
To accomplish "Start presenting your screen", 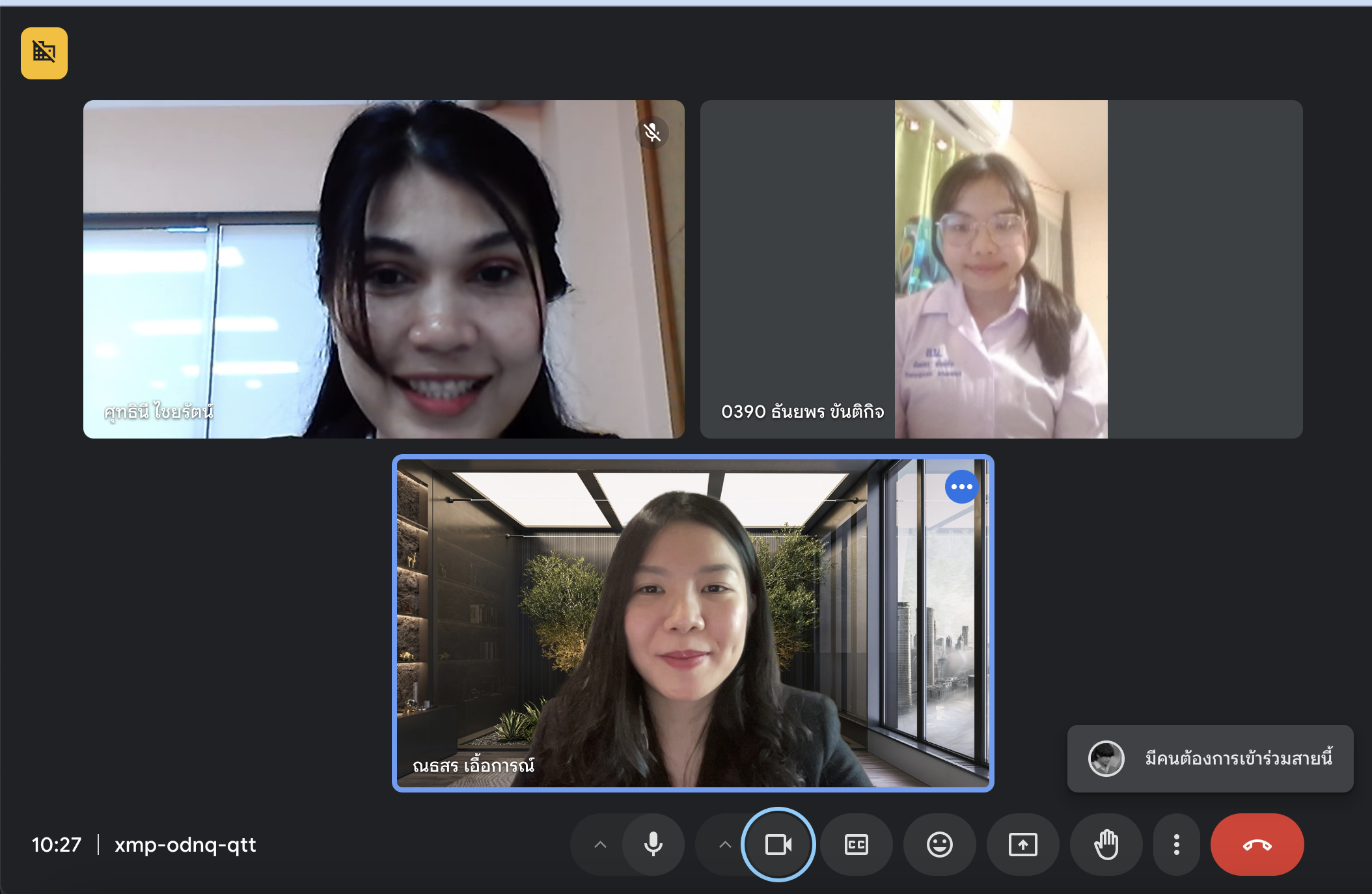I will [1022, 845].
